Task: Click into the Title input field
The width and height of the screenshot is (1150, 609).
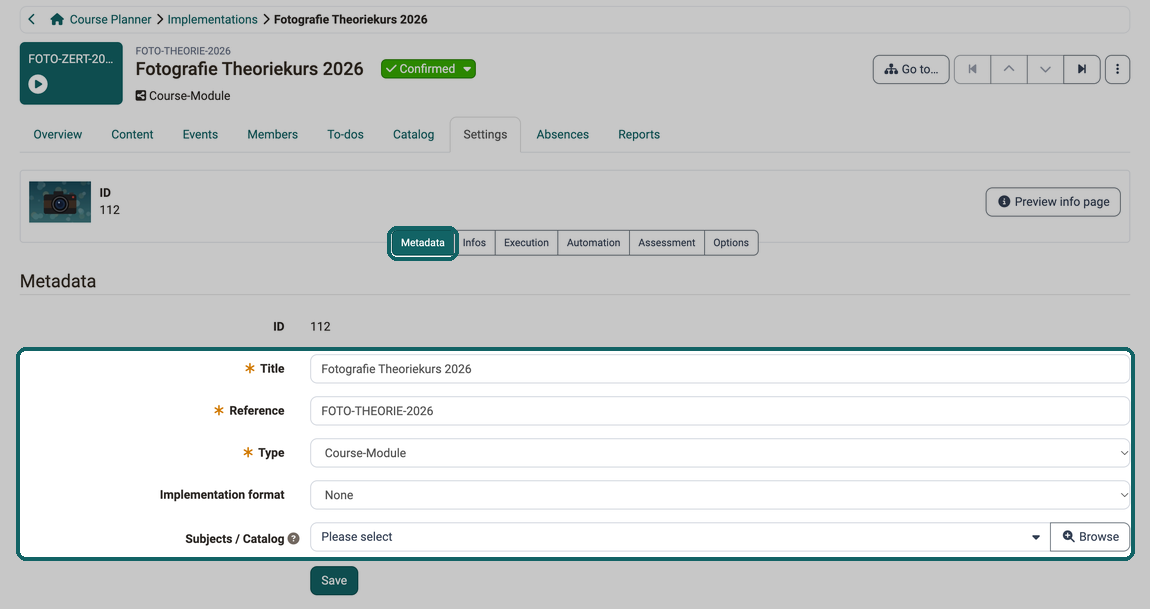Action: point(719,369)
